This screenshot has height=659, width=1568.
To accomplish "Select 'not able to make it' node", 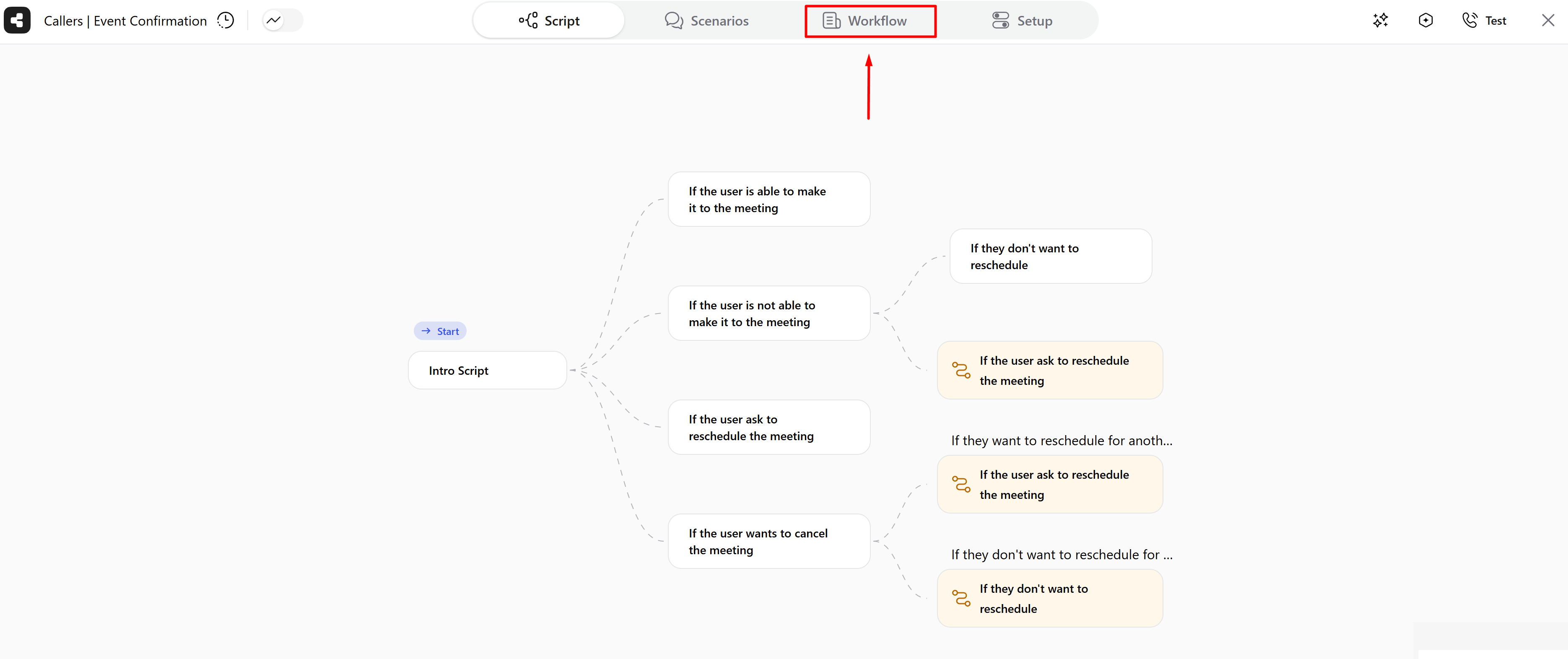I will [x=769, y=314].
